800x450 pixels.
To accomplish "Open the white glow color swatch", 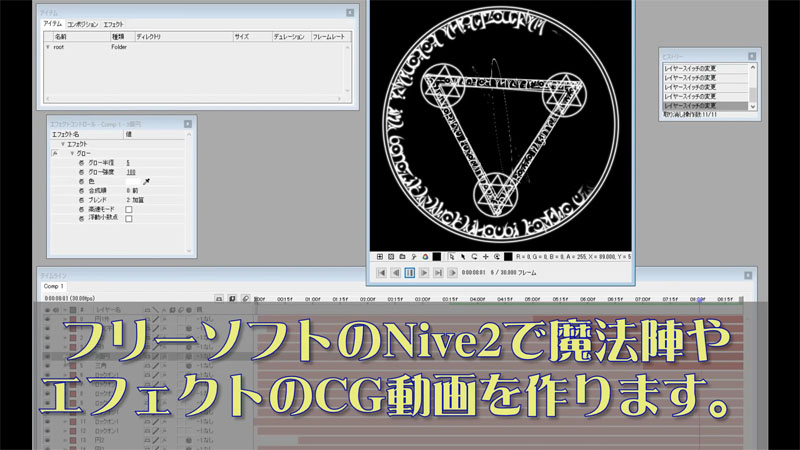I will [x=132, y=181].
